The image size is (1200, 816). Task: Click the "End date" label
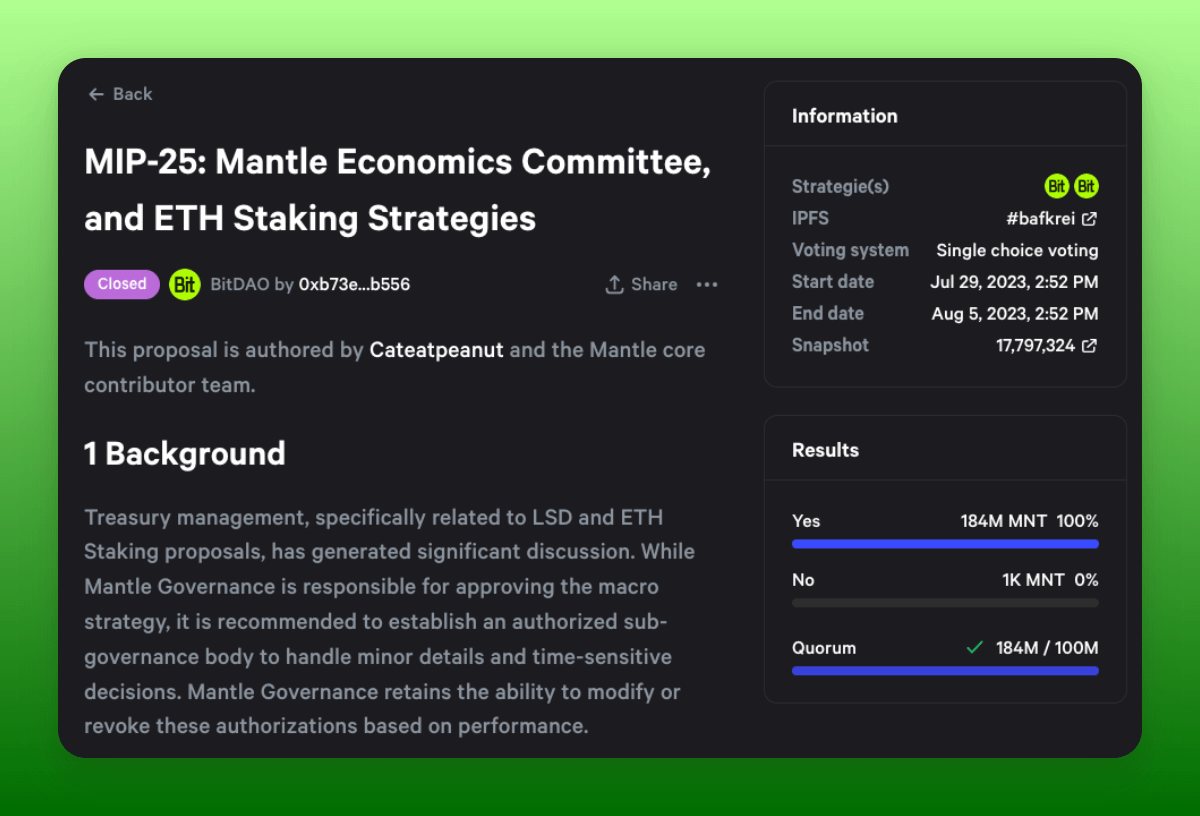coord(828,314)
